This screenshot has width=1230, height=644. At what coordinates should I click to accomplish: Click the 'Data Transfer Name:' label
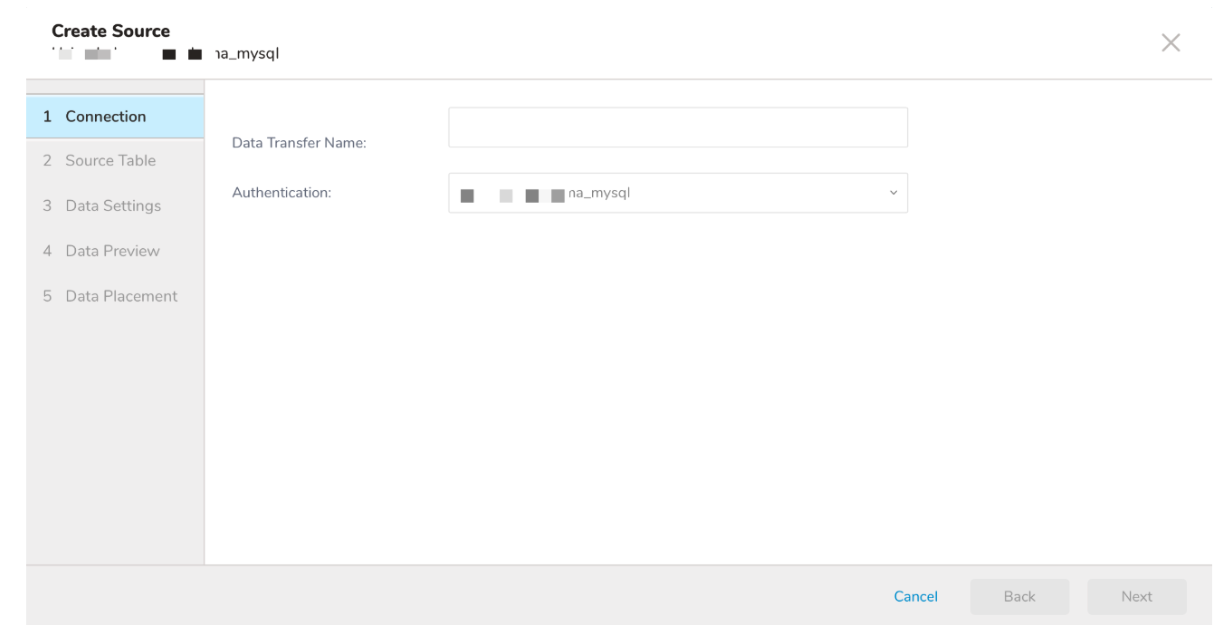tap(299, 144)
